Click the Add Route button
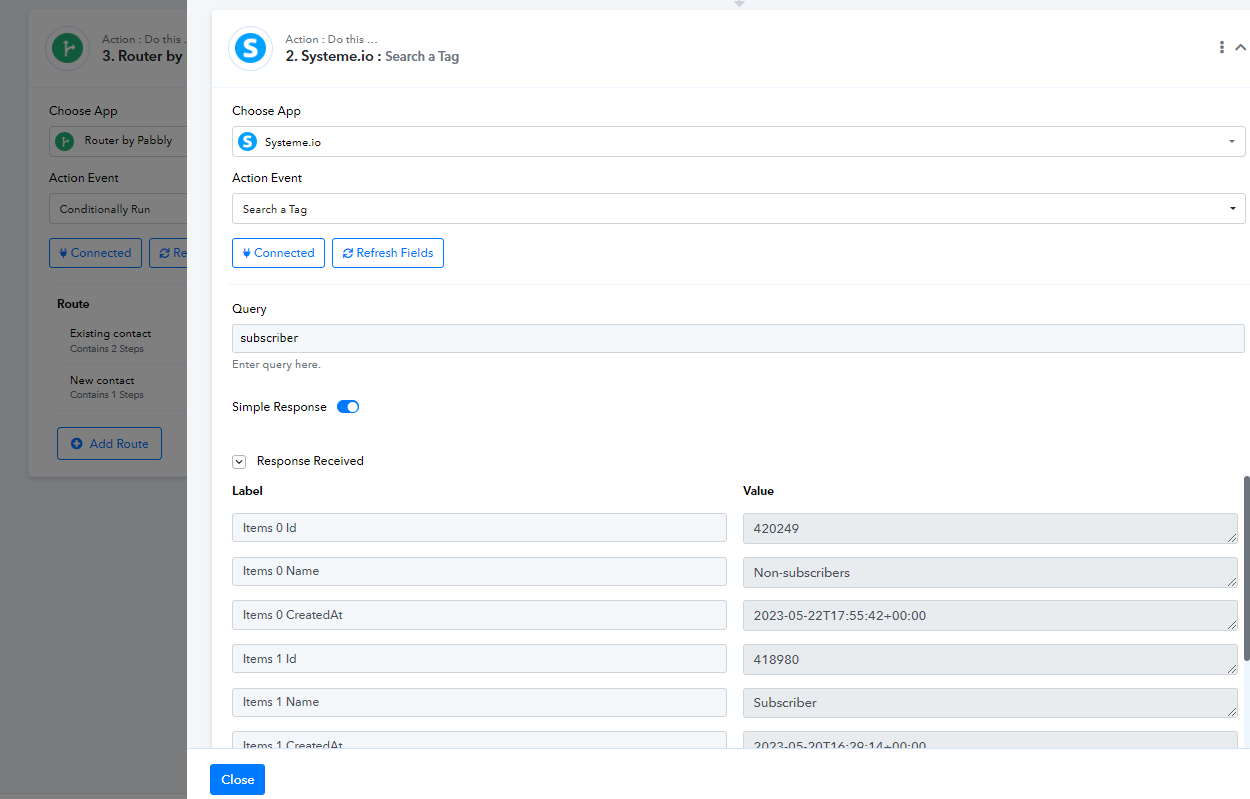Screen dimensions: 1250x799 109,444
